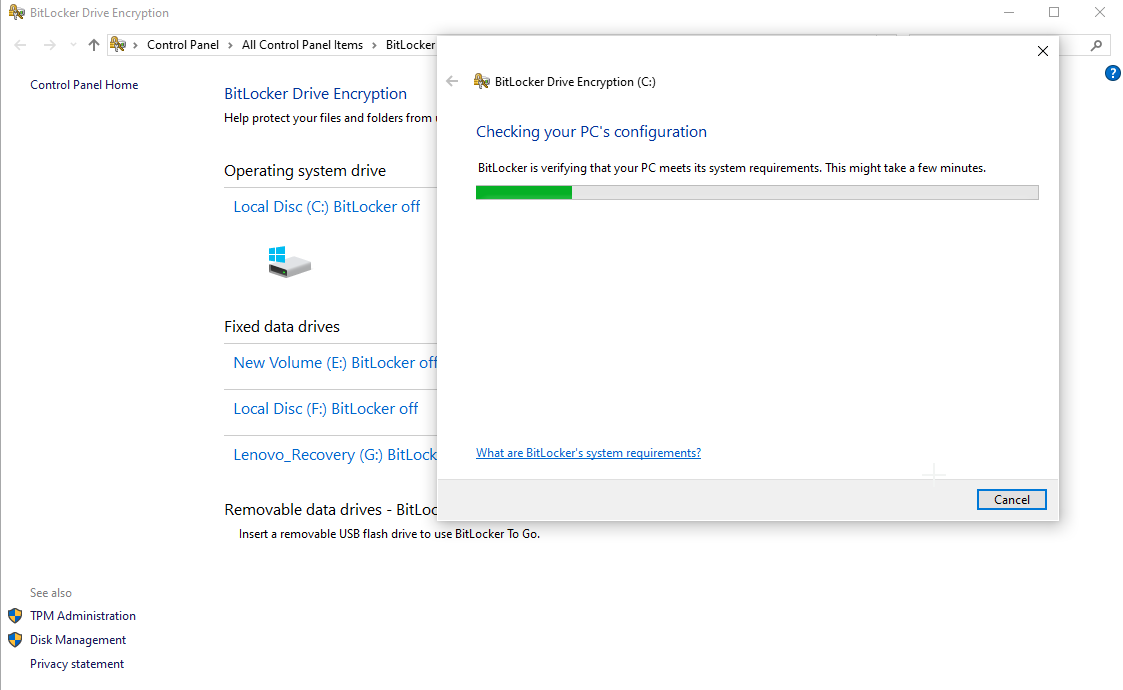1123x690 pixels.
Task: Go to Control Panel Home
Action: pyautogui.click(x=84, y=84)
